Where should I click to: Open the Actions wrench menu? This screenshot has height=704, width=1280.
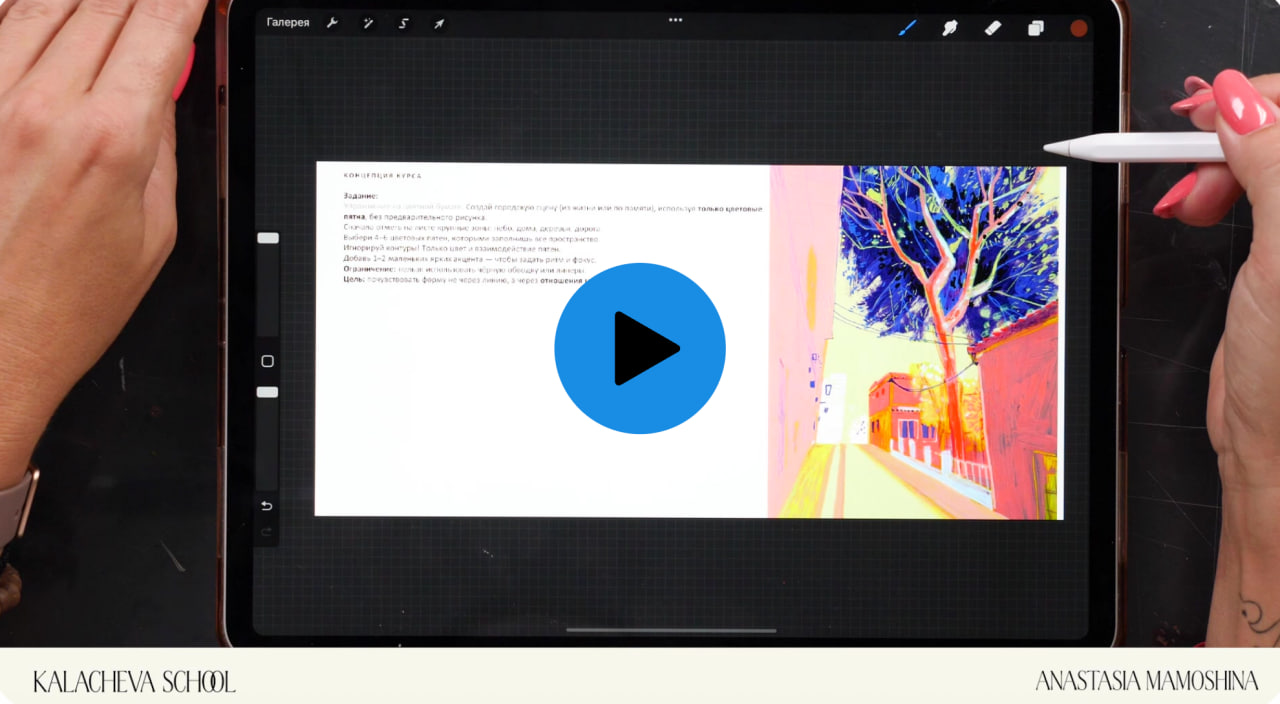pos(333,23)
